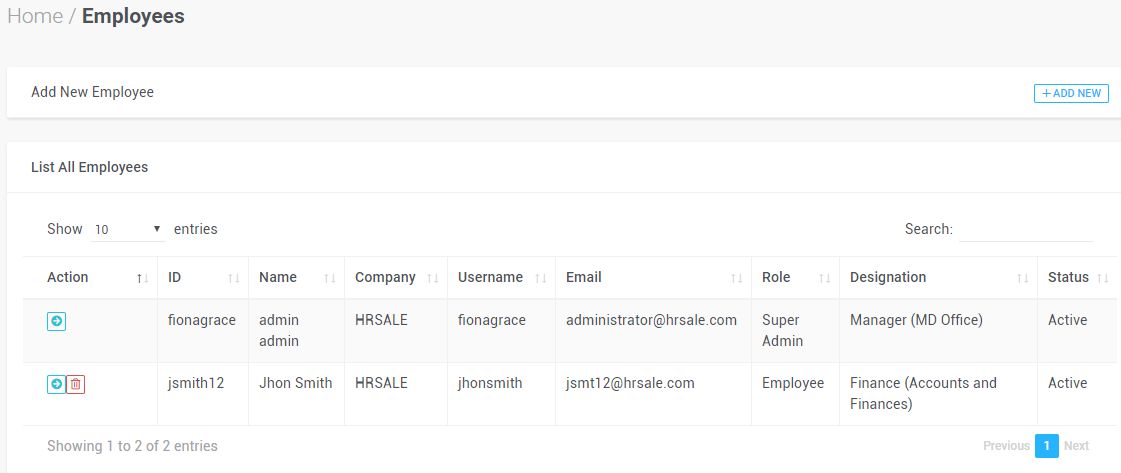Sort by Company column arrows

tap(433, 278)
